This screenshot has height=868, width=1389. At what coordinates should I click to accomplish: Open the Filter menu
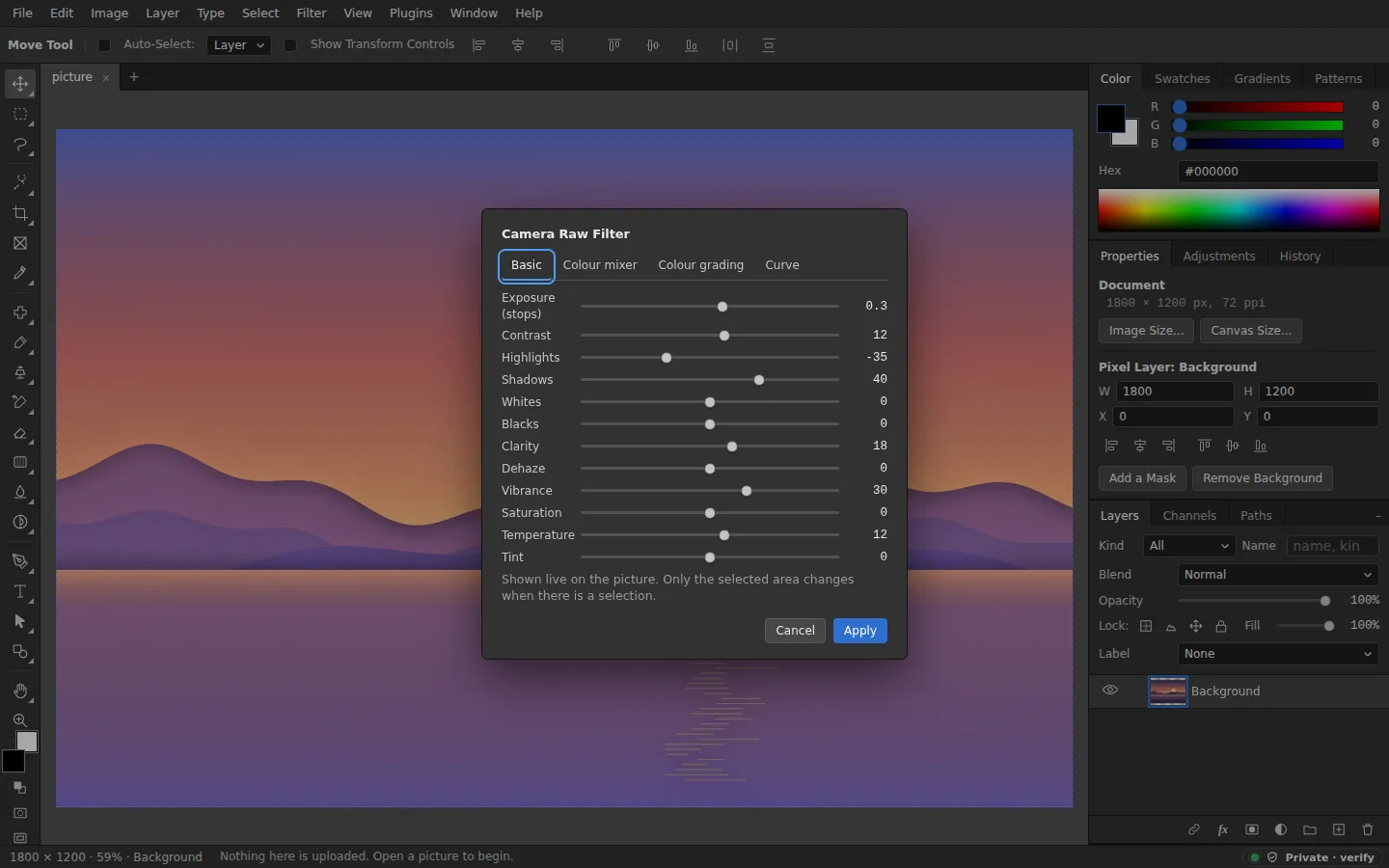click(x=312, y=14)
